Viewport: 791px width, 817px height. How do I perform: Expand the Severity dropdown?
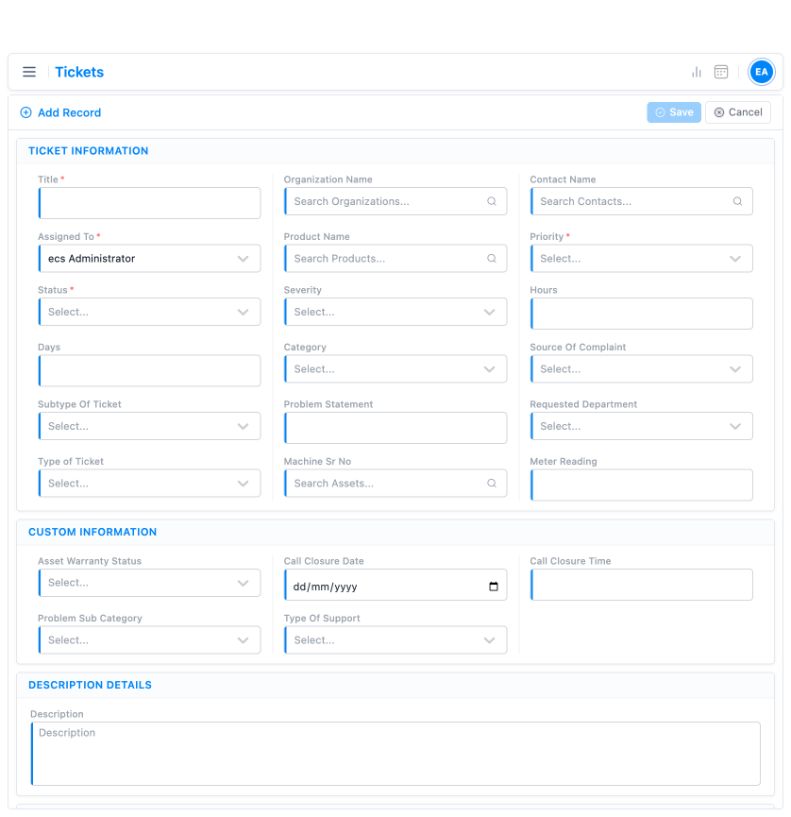coord(396,312)
